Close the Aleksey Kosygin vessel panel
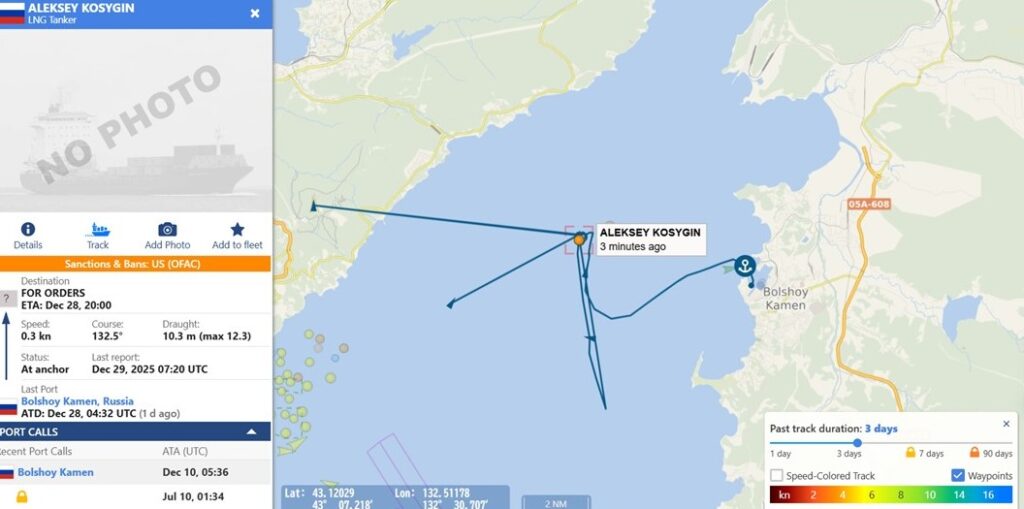The width and height of the screenshot is (1024, 509). [x=255, y=13]
